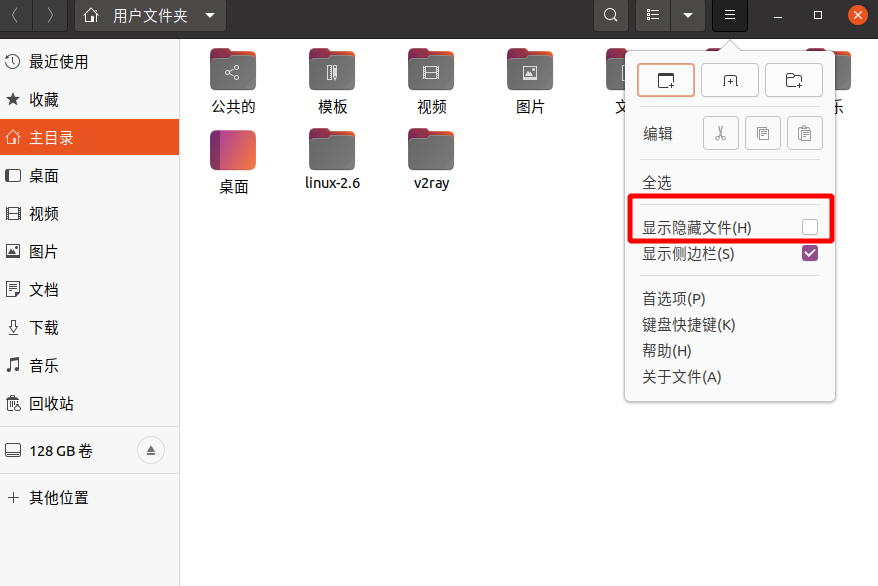Screen dimensions: 878x586
Task: Select the v2ray folder
Action: pyautogui.click(x=431, y=149)
